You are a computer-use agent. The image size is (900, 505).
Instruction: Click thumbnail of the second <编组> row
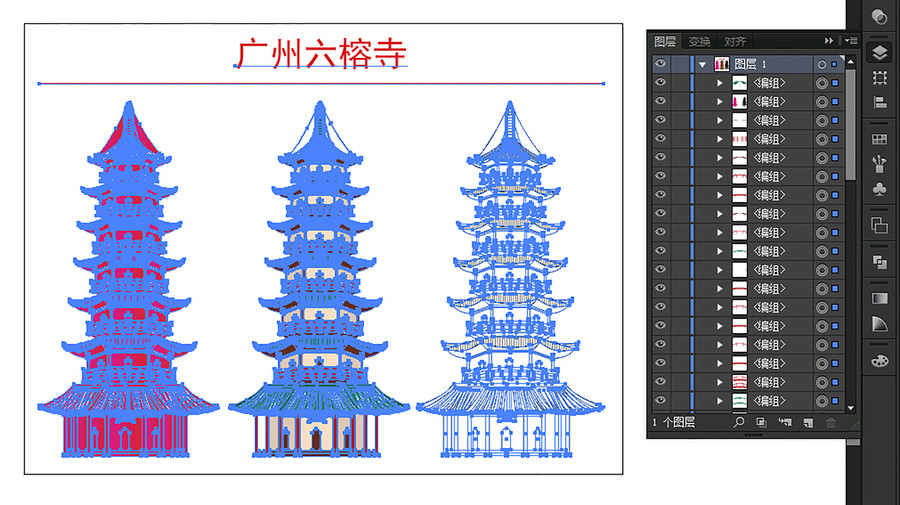(740, 102)
